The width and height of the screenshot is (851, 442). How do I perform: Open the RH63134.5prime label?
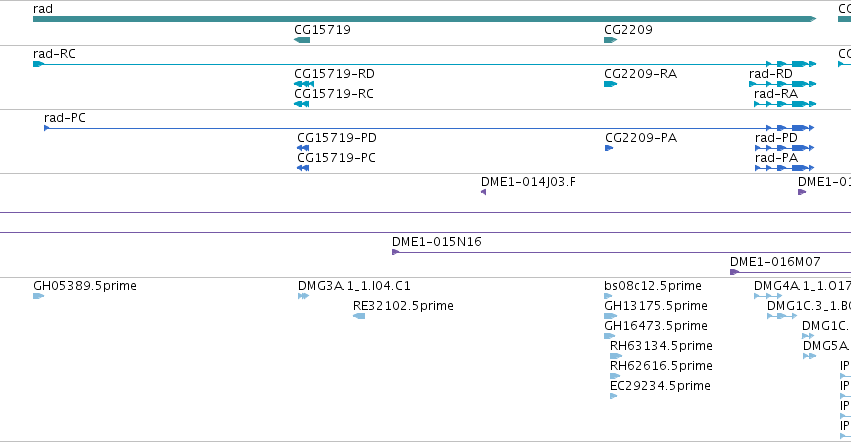pos(661,346)
